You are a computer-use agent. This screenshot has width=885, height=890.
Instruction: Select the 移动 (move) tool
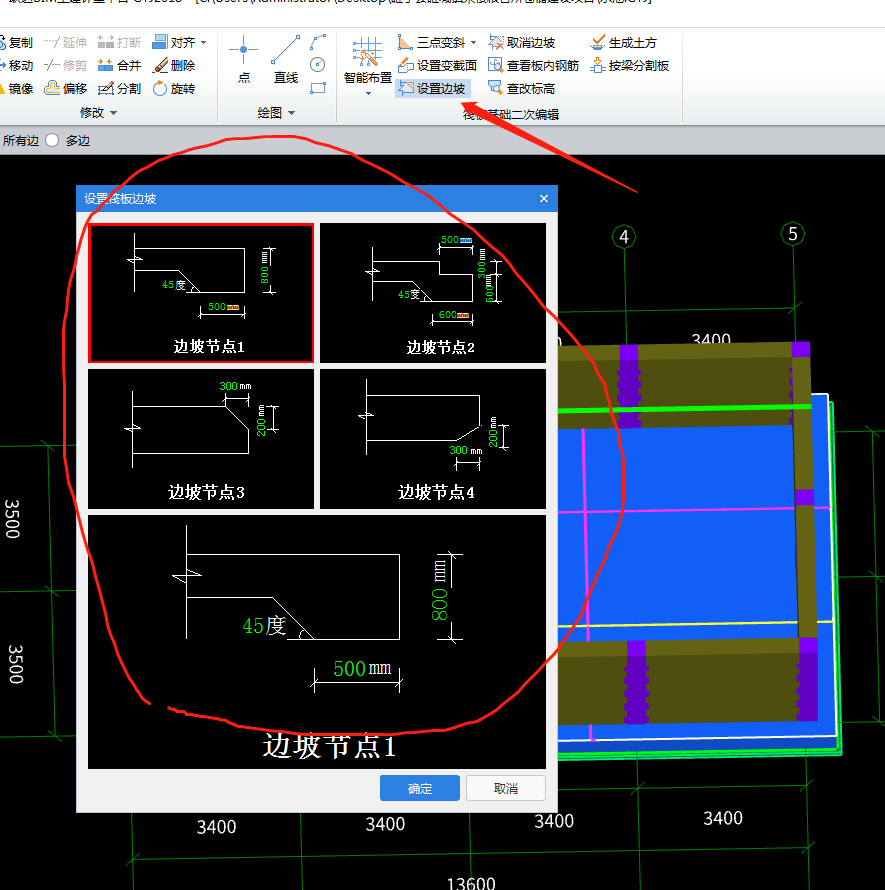click(16, 66)
